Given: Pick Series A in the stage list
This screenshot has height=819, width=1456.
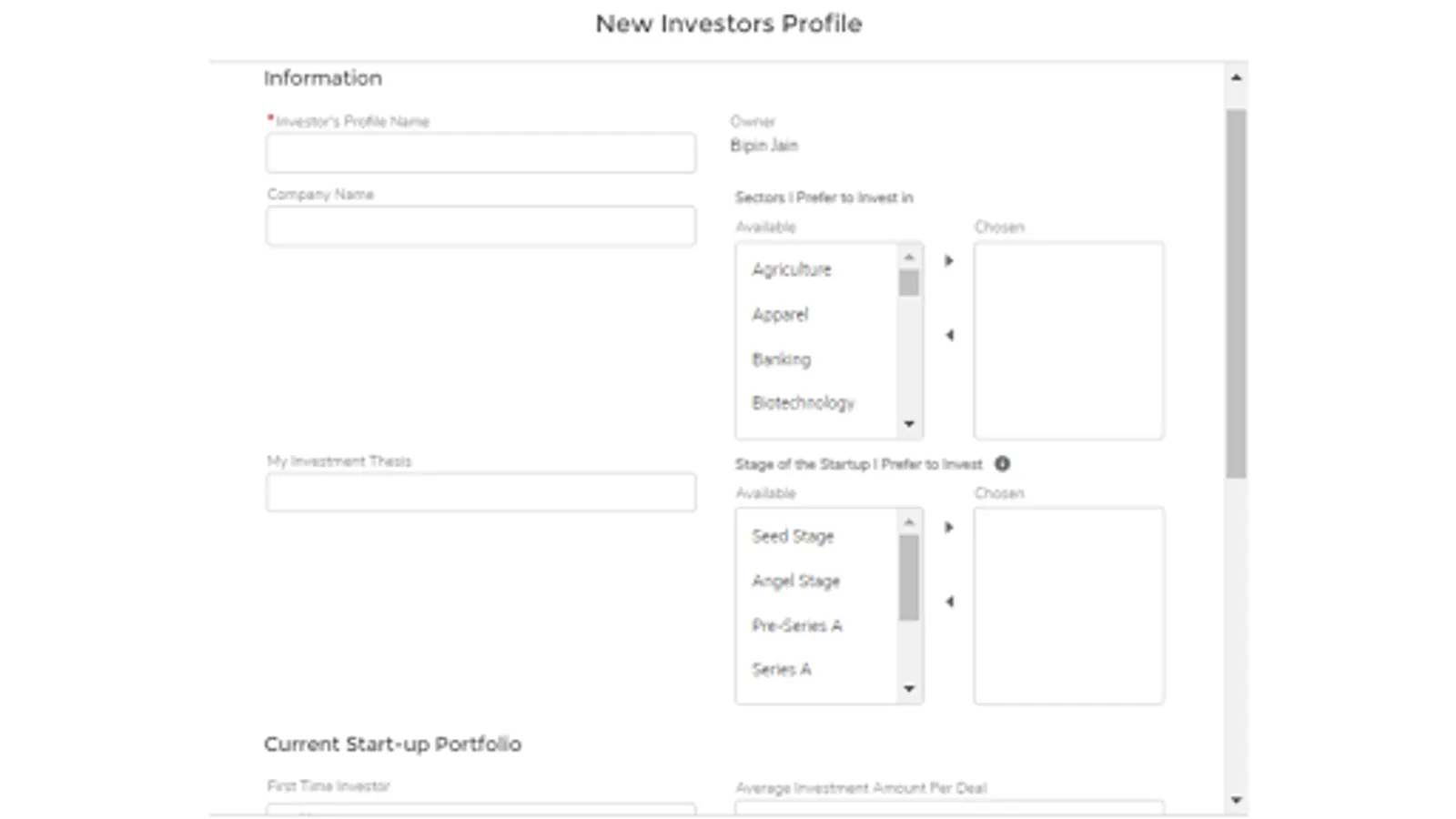Looking at the screenshot, I should 781,670.
